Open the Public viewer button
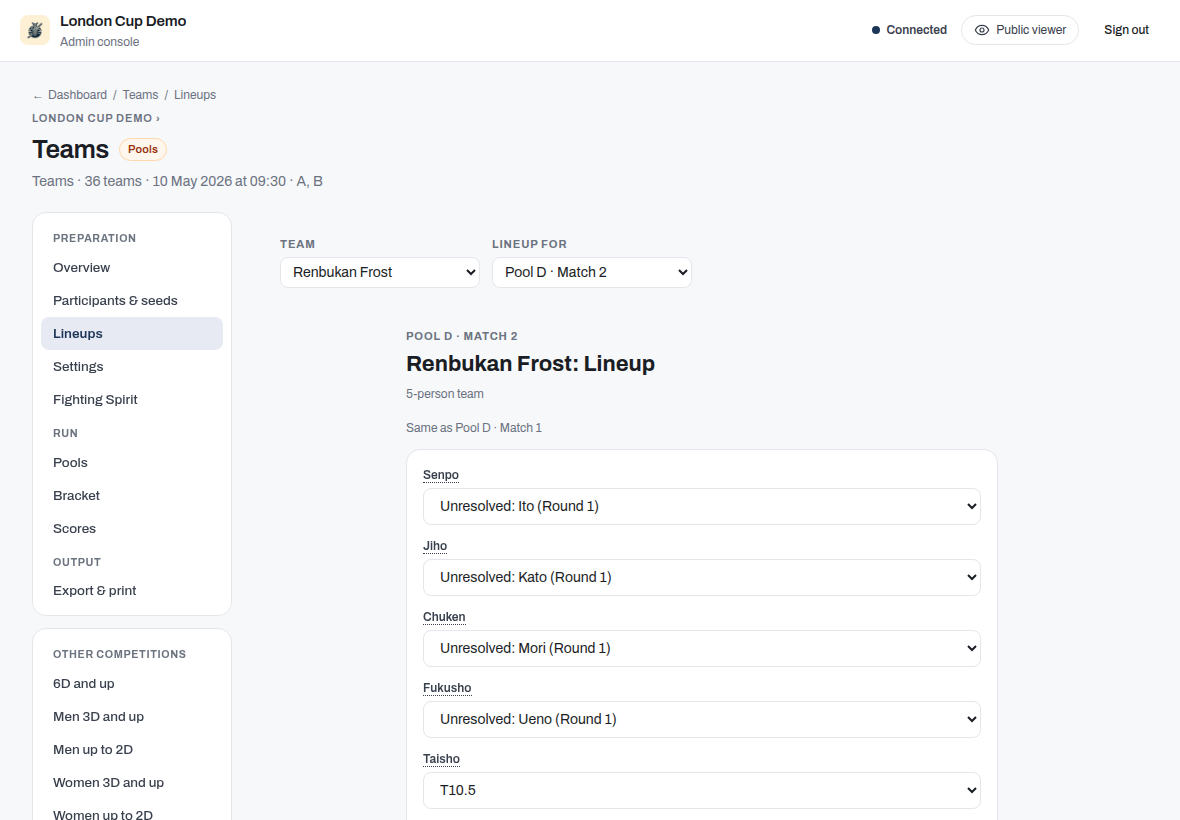Image resolution: width=1180 pixels, height=820 pixels. (1020, 30)
